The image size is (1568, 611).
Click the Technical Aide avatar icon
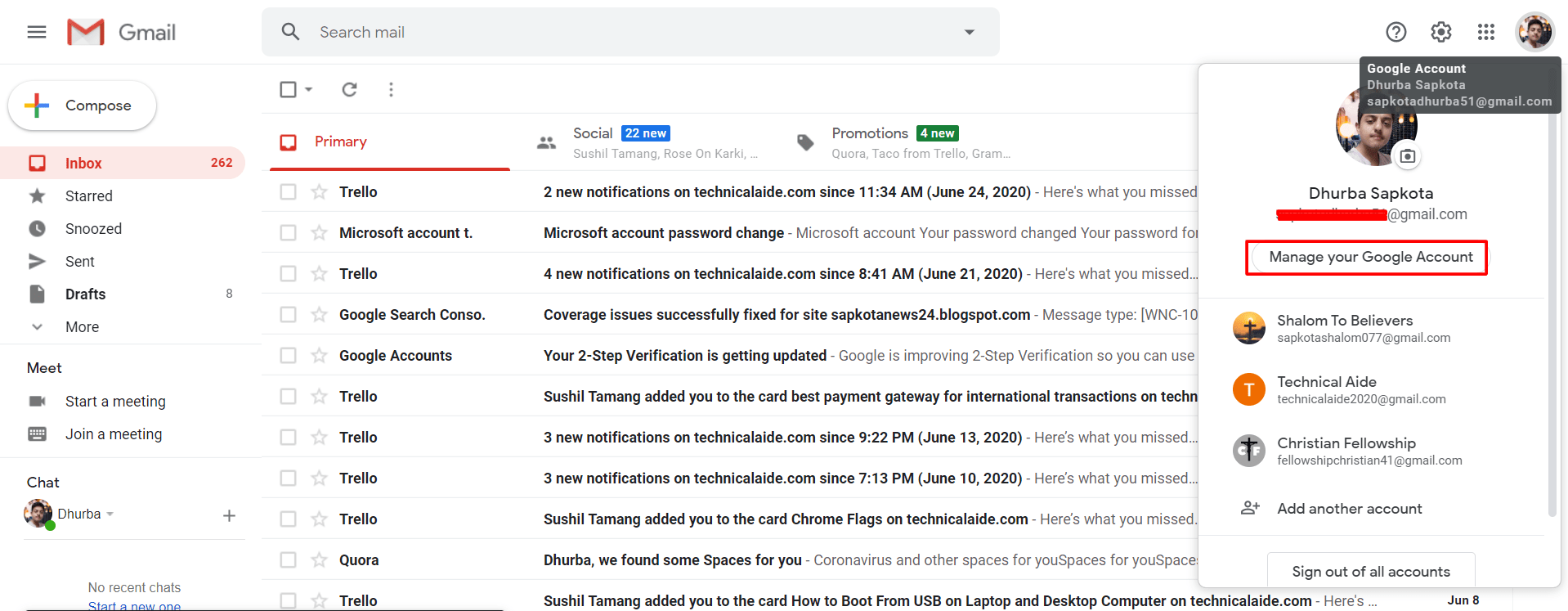[x=1248, y=389]
